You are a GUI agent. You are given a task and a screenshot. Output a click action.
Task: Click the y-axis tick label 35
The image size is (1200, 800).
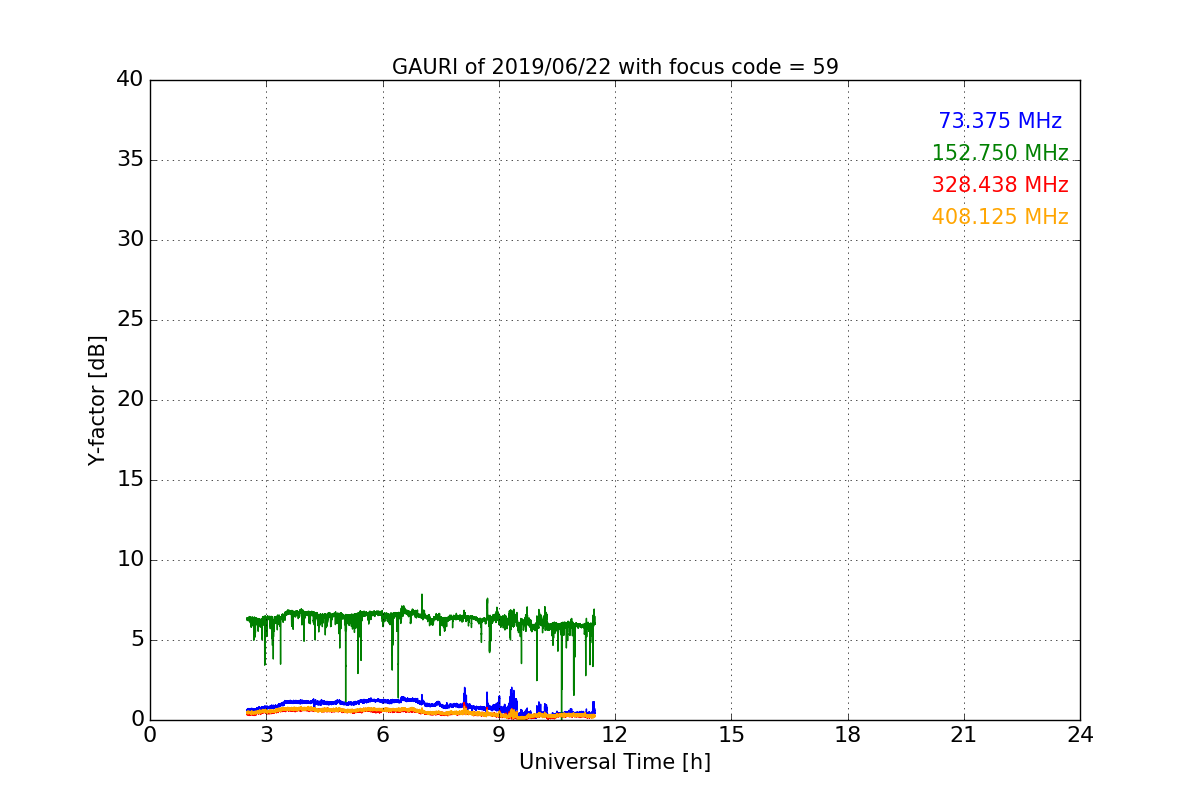pos(130,160)
